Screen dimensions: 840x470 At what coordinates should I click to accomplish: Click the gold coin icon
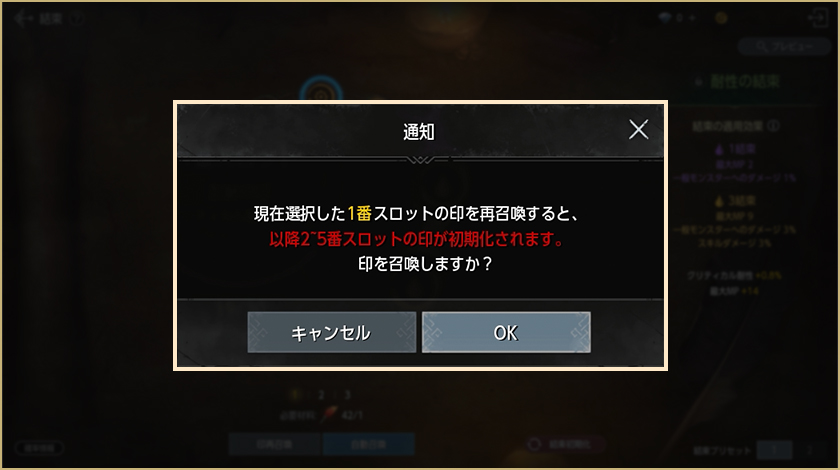[x=721, y=18]
